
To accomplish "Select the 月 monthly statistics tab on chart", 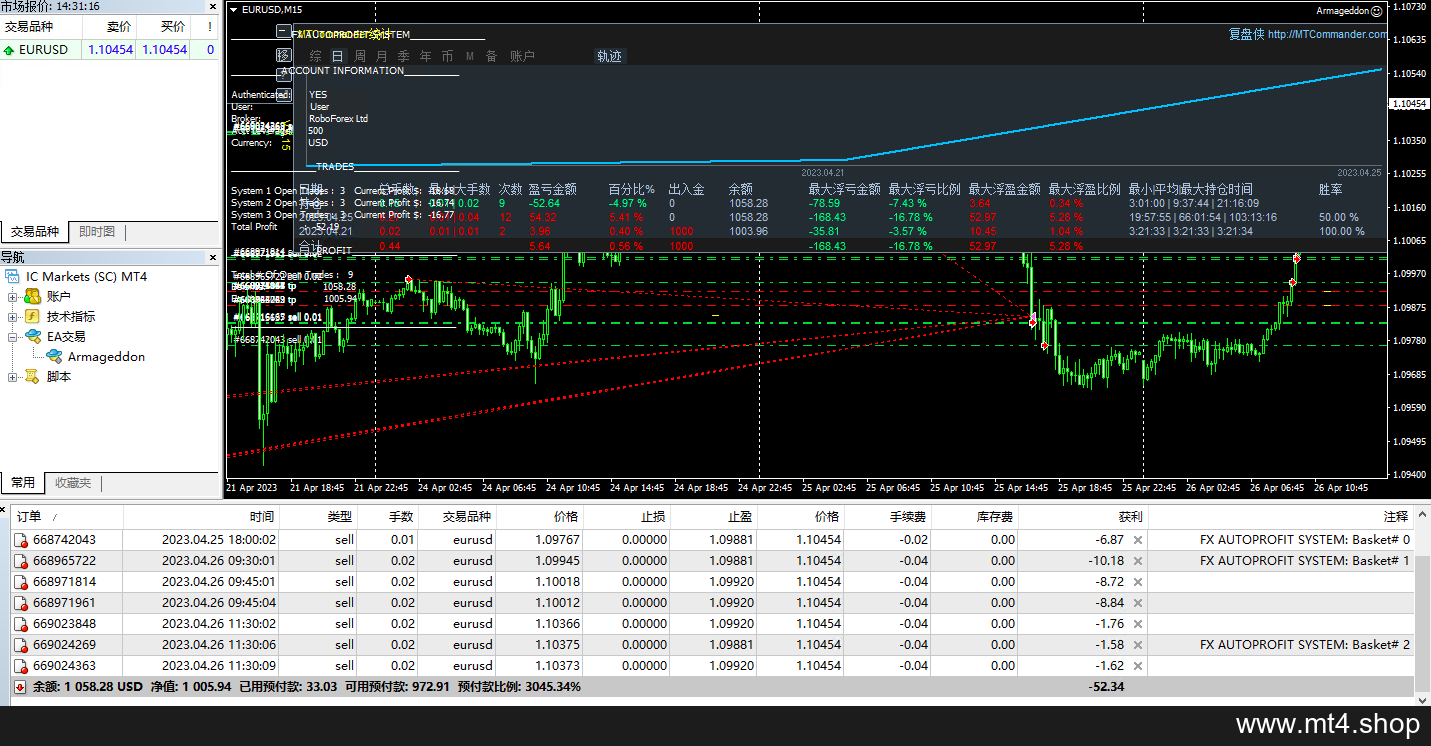I will point(381,56).
